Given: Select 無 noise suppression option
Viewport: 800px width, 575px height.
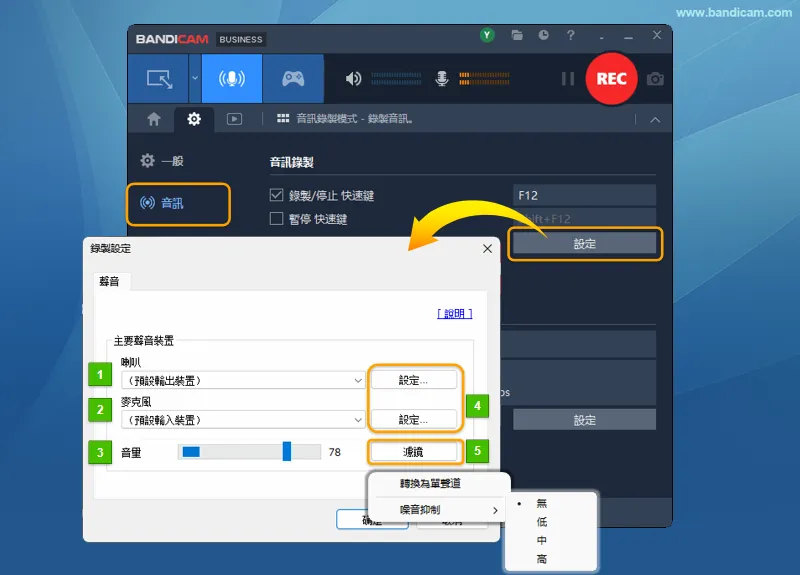Looking at the screenshot, I should tap(542, 504).
